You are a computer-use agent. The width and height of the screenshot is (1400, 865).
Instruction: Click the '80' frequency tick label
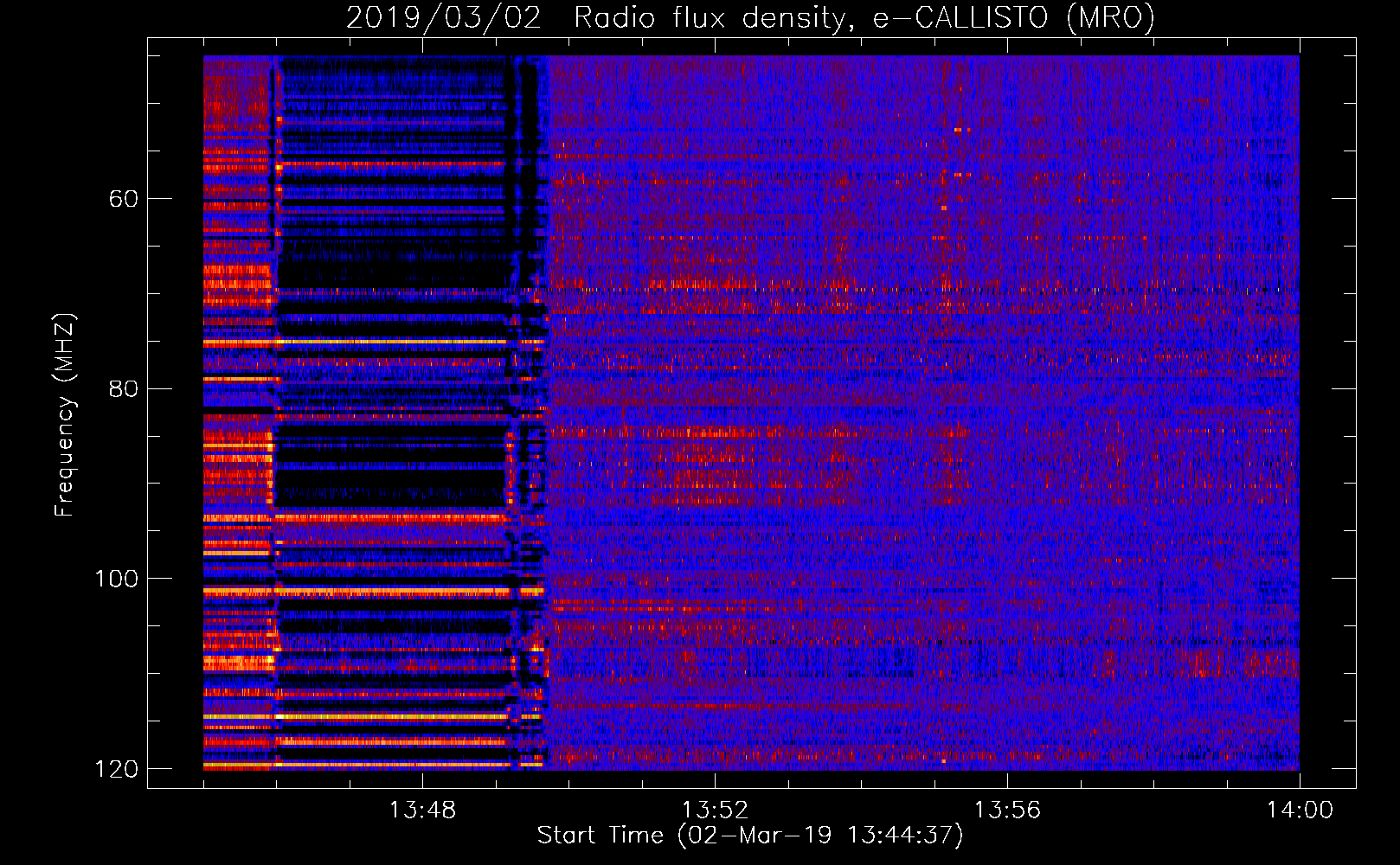(124, 388)
